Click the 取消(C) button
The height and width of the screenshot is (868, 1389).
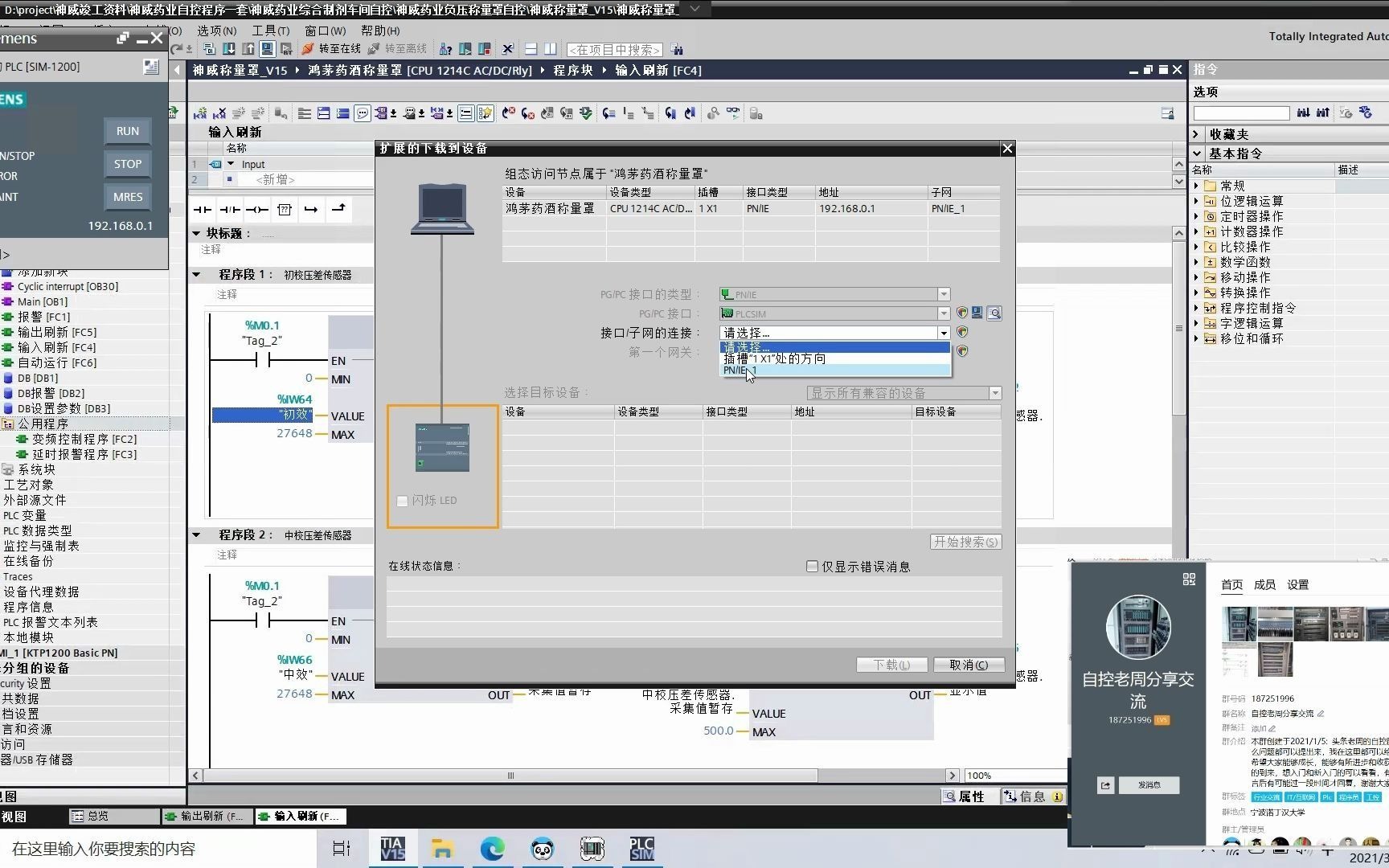click(969, 665)
